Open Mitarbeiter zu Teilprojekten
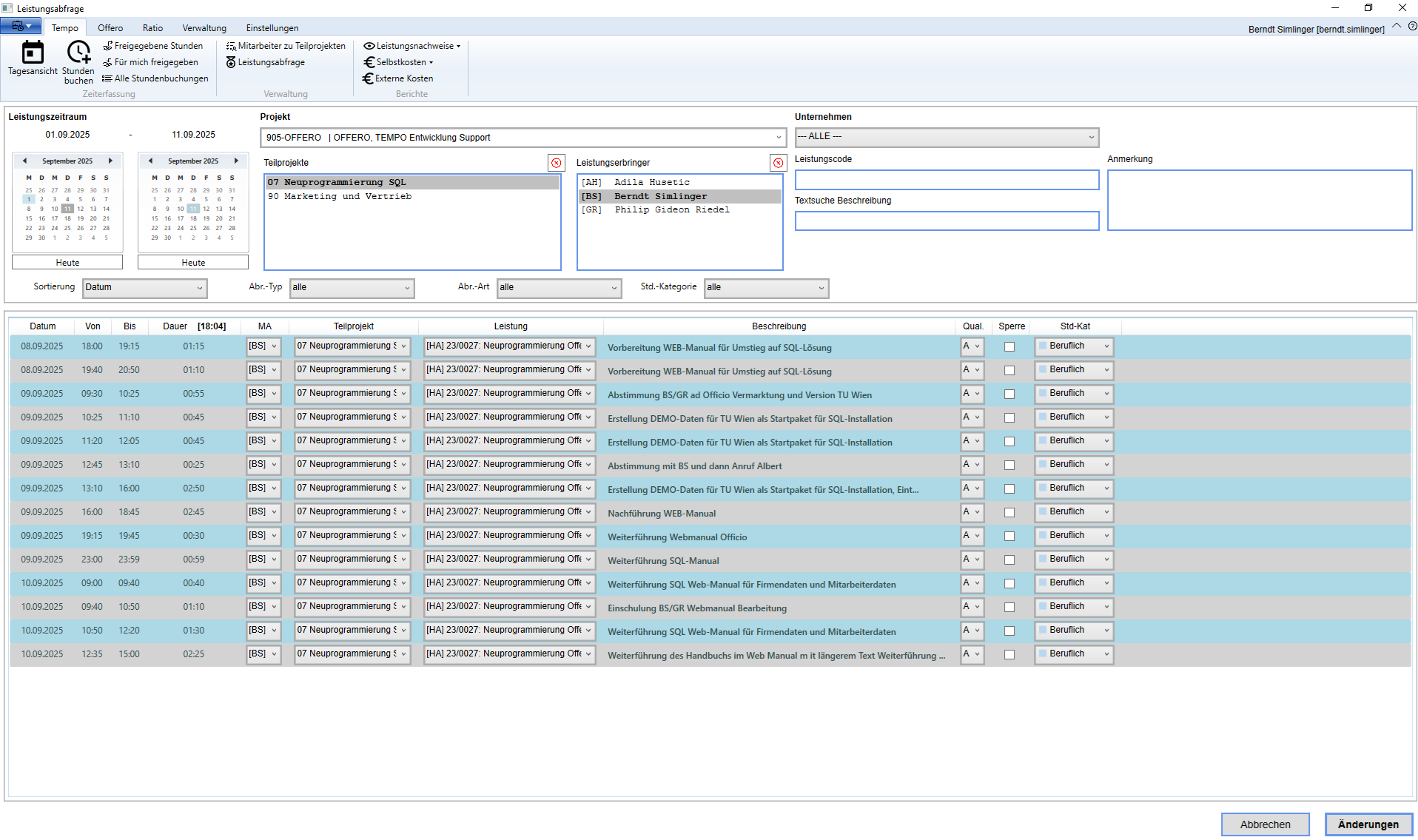Image resolution: width=1418 pixels, height=840 pixels. click(286, 46)
